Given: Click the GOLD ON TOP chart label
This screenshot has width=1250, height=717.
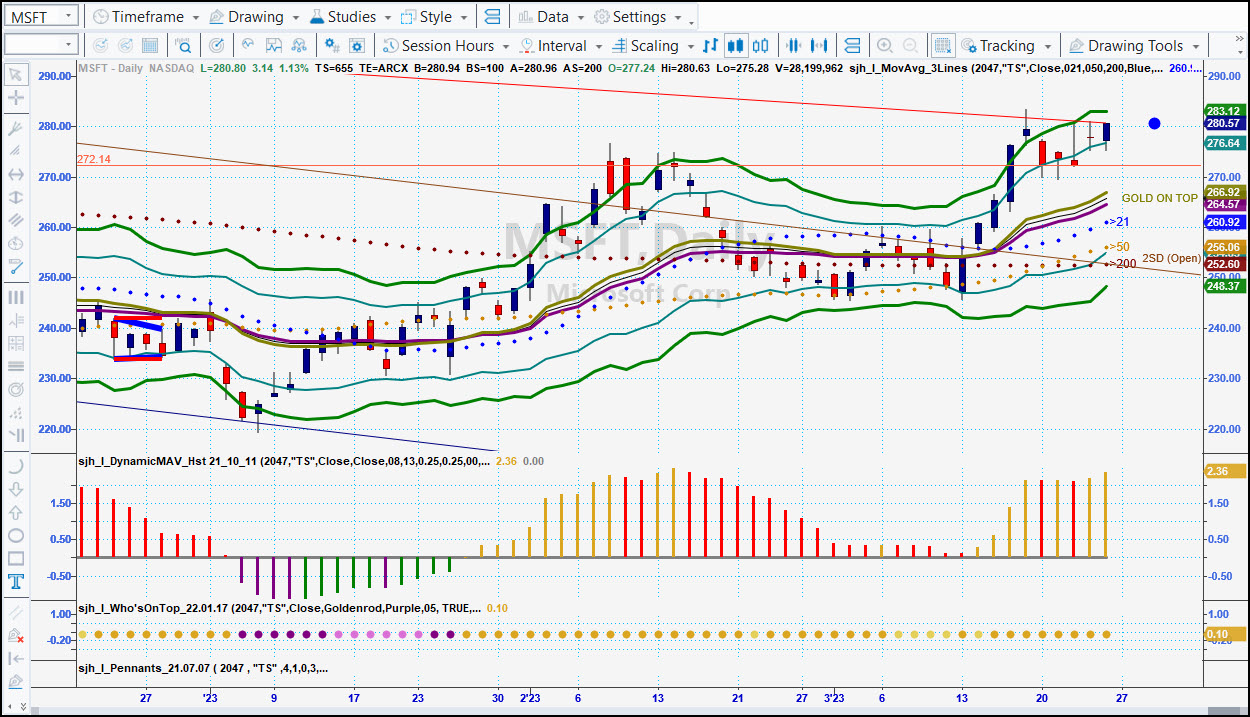Looking at the screenshot, I should (x=1159, y=198).
